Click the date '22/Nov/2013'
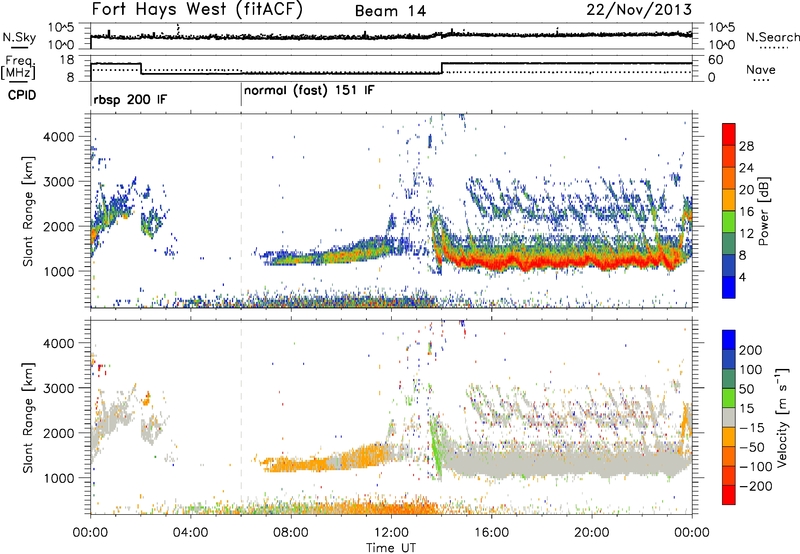This screenshot has width=800, height=554. click(639, 10)
